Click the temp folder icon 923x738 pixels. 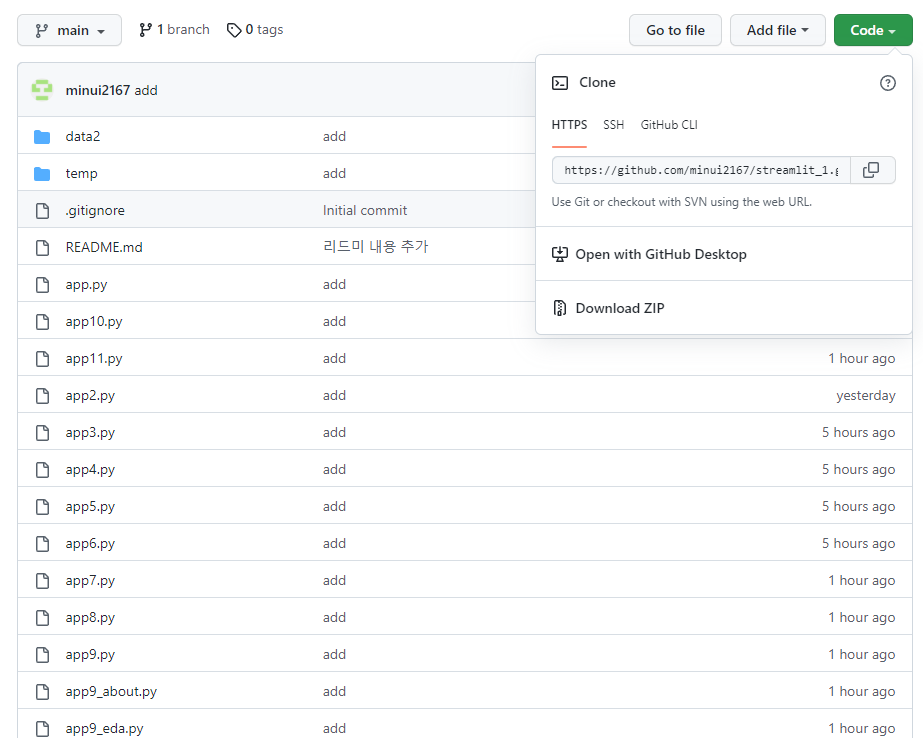(x=42, y=174)
